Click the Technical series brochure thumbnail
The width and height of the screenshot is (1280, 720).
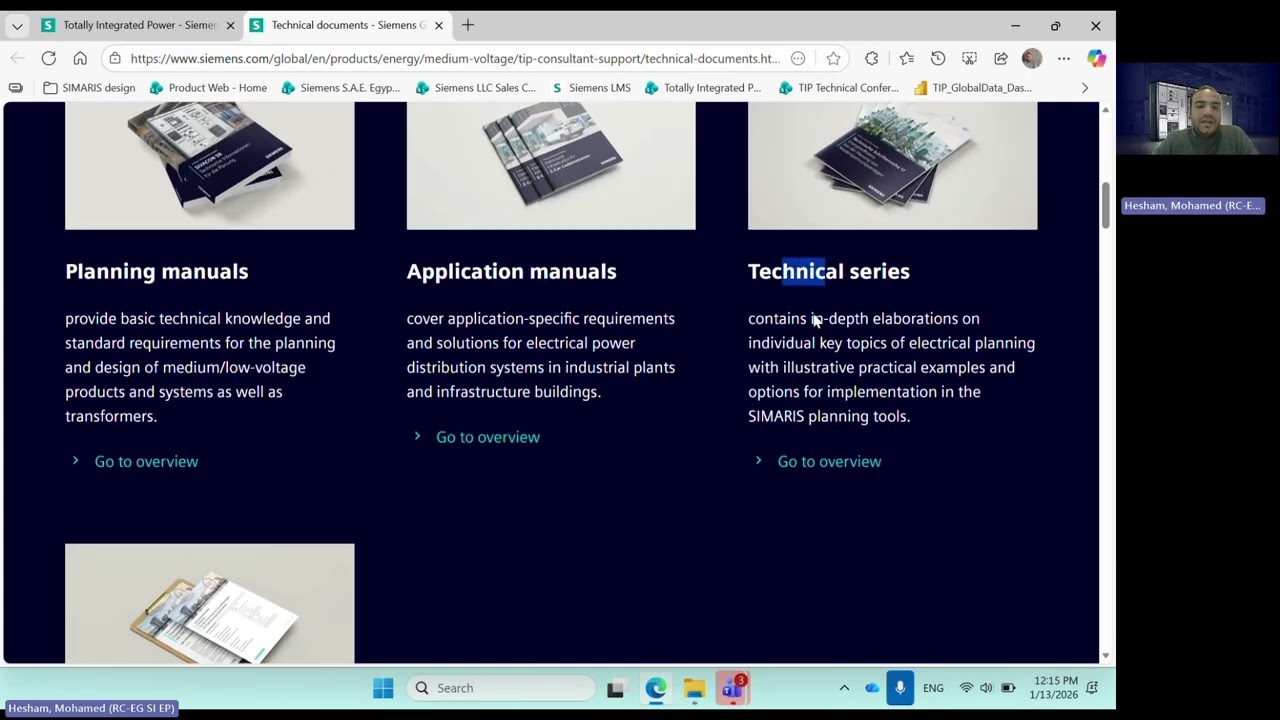(x=893, y=166)
